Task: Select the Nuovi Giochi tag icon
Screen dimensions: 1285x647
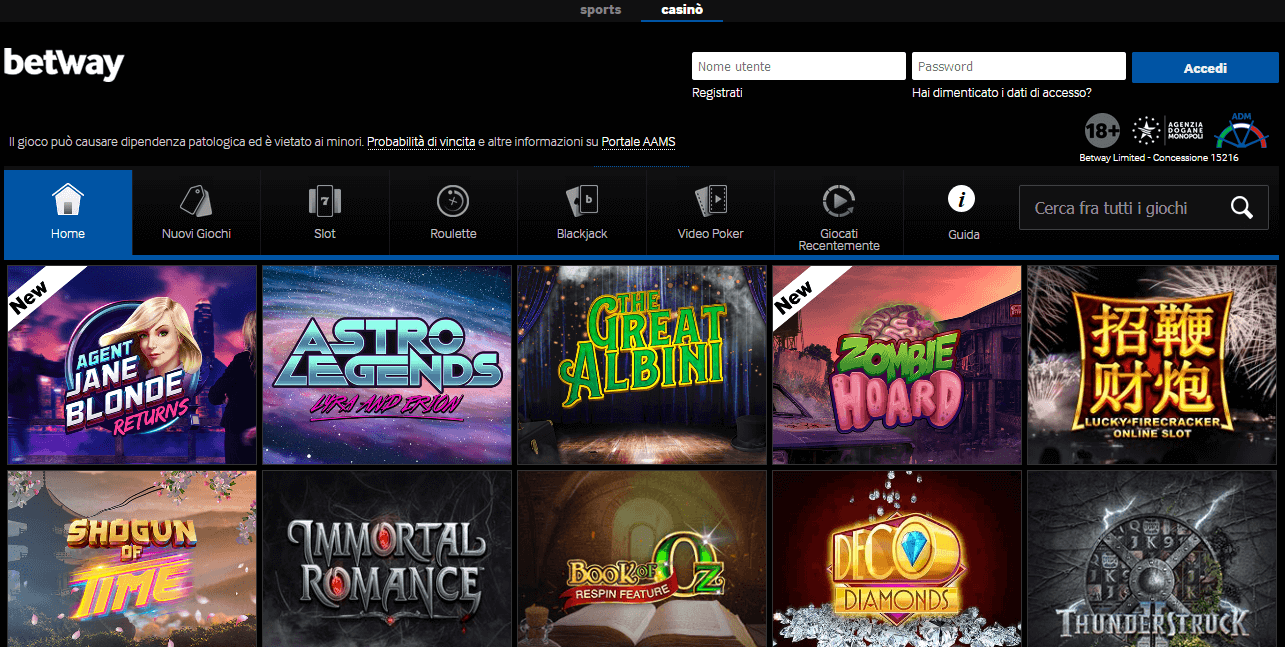Action: [196, 201]
